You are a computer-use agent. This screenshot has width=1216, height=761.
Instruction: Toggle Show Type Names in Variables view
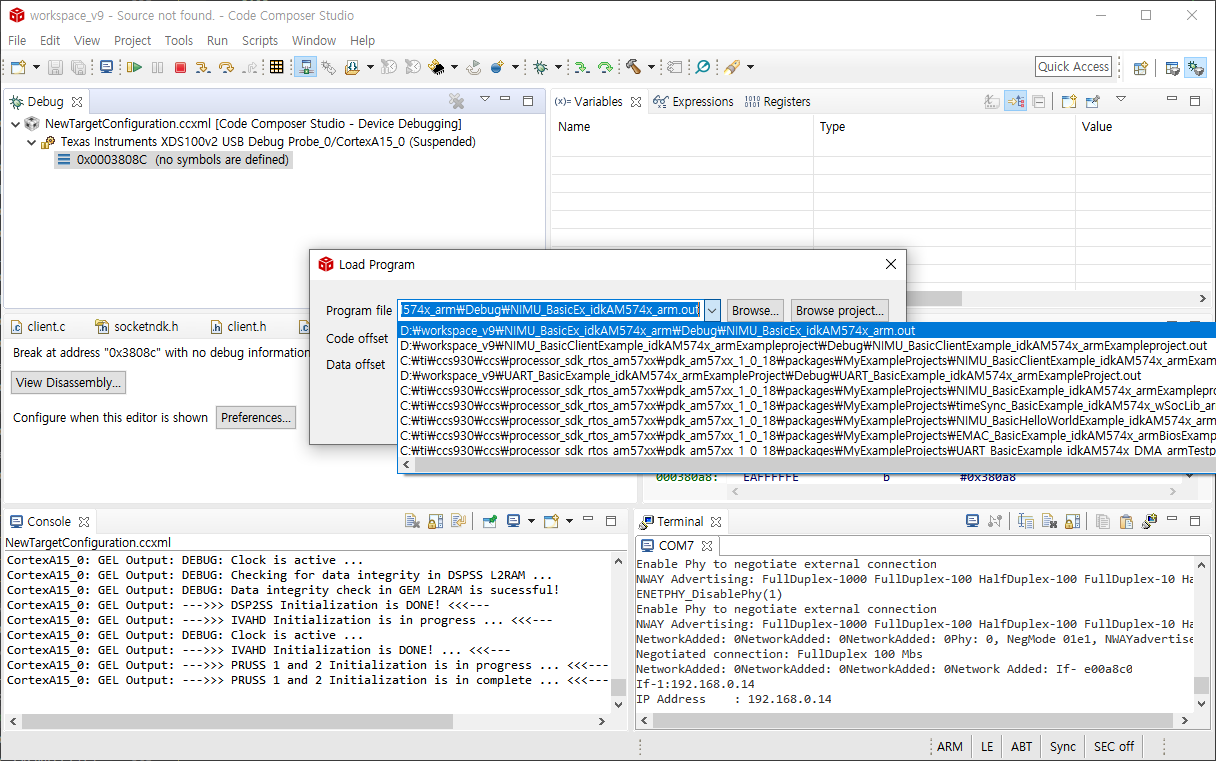pyautogui.click(x=992, y=101)
